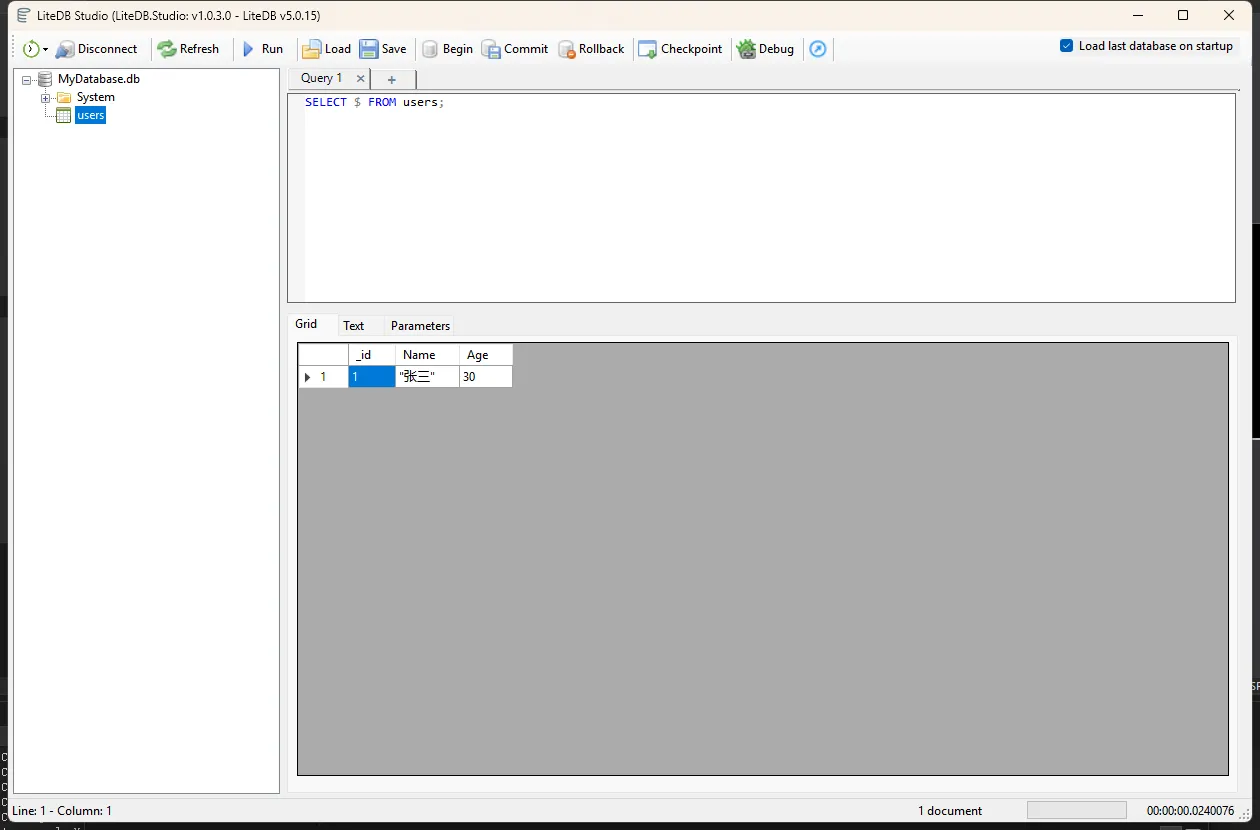
Task: Add a new query tab
Action: point(392,80)
